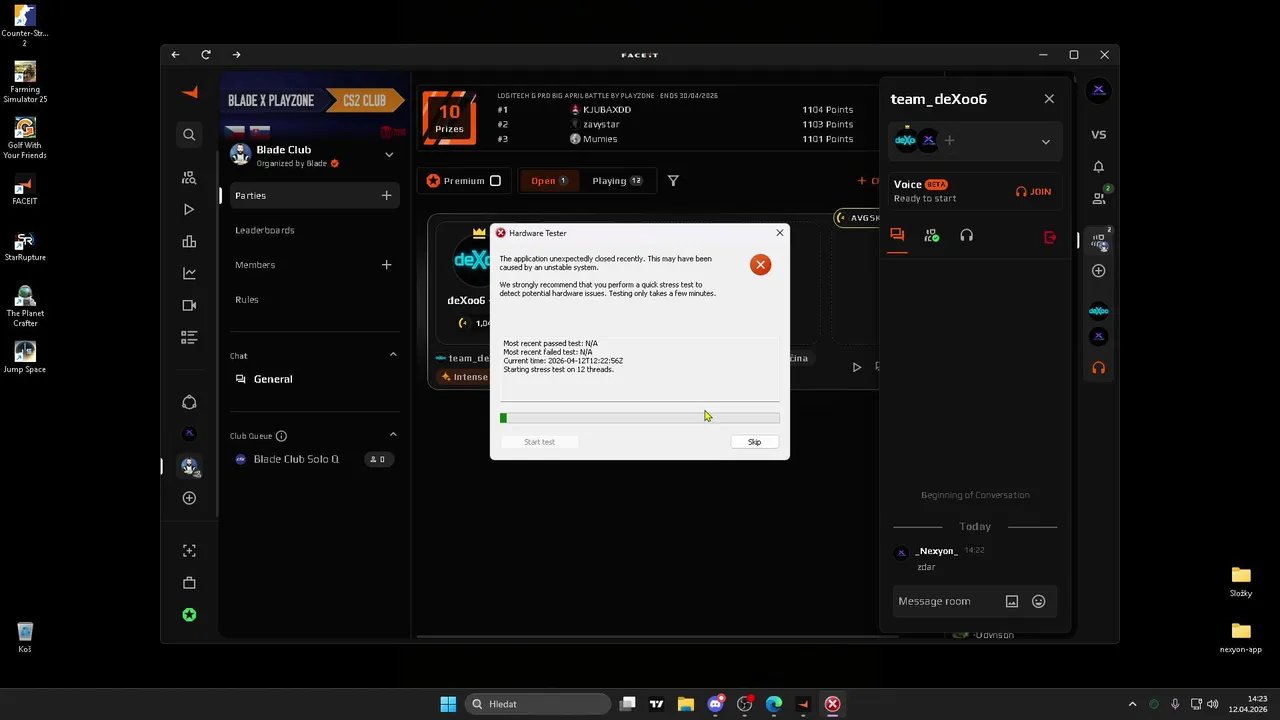Collapse the Chat section

(393, 355)
